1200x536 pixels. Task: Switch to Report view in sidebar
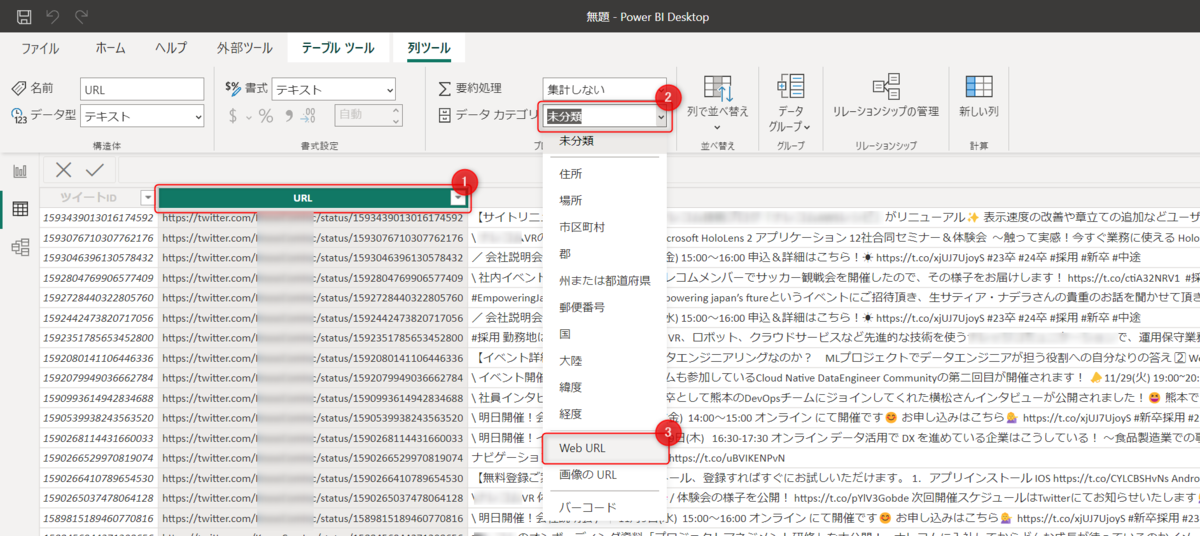(x=19, y=171)
